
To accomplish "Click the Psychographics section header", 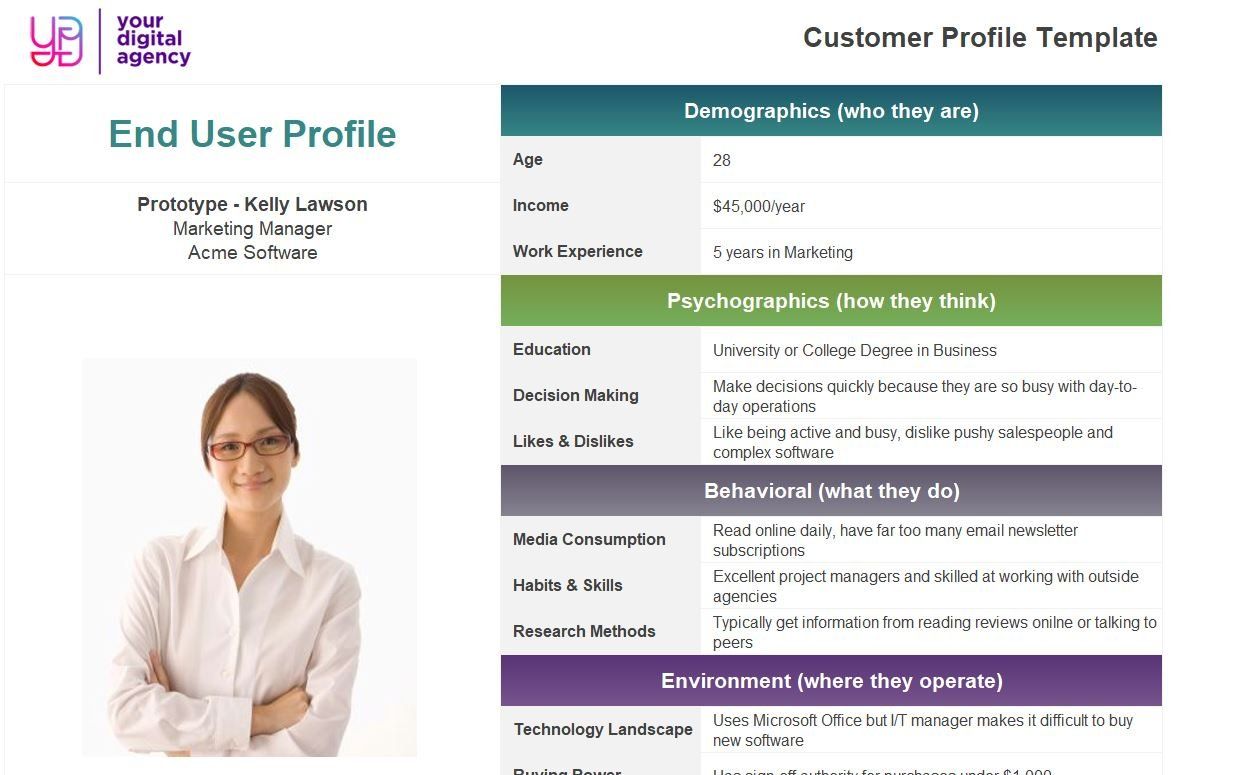I will (x=831, y=301).
